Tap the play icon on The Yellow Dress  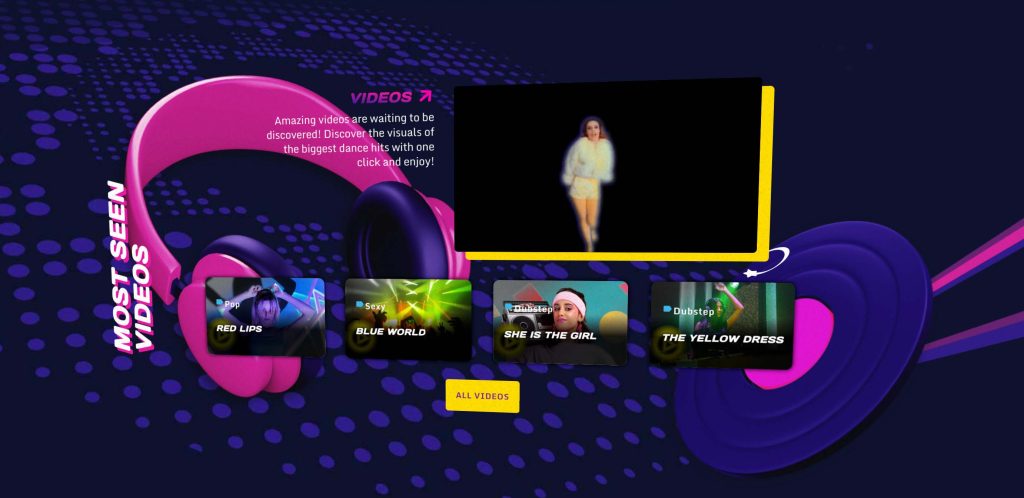(670, 341)
